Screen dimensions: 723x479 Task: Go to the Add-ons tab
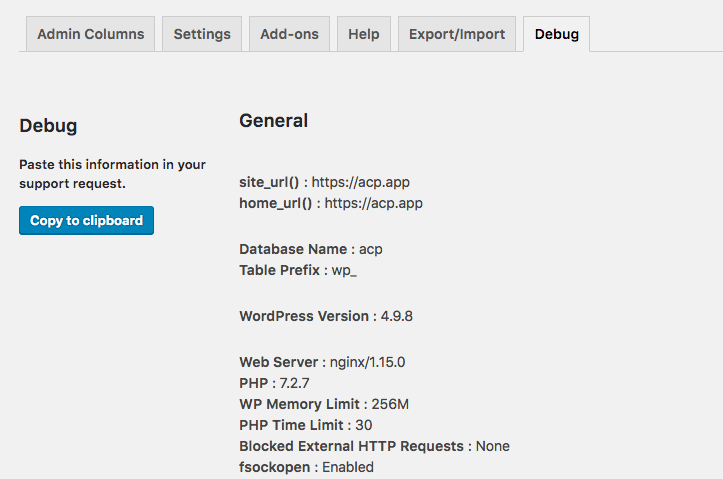[x=289, y=34]
